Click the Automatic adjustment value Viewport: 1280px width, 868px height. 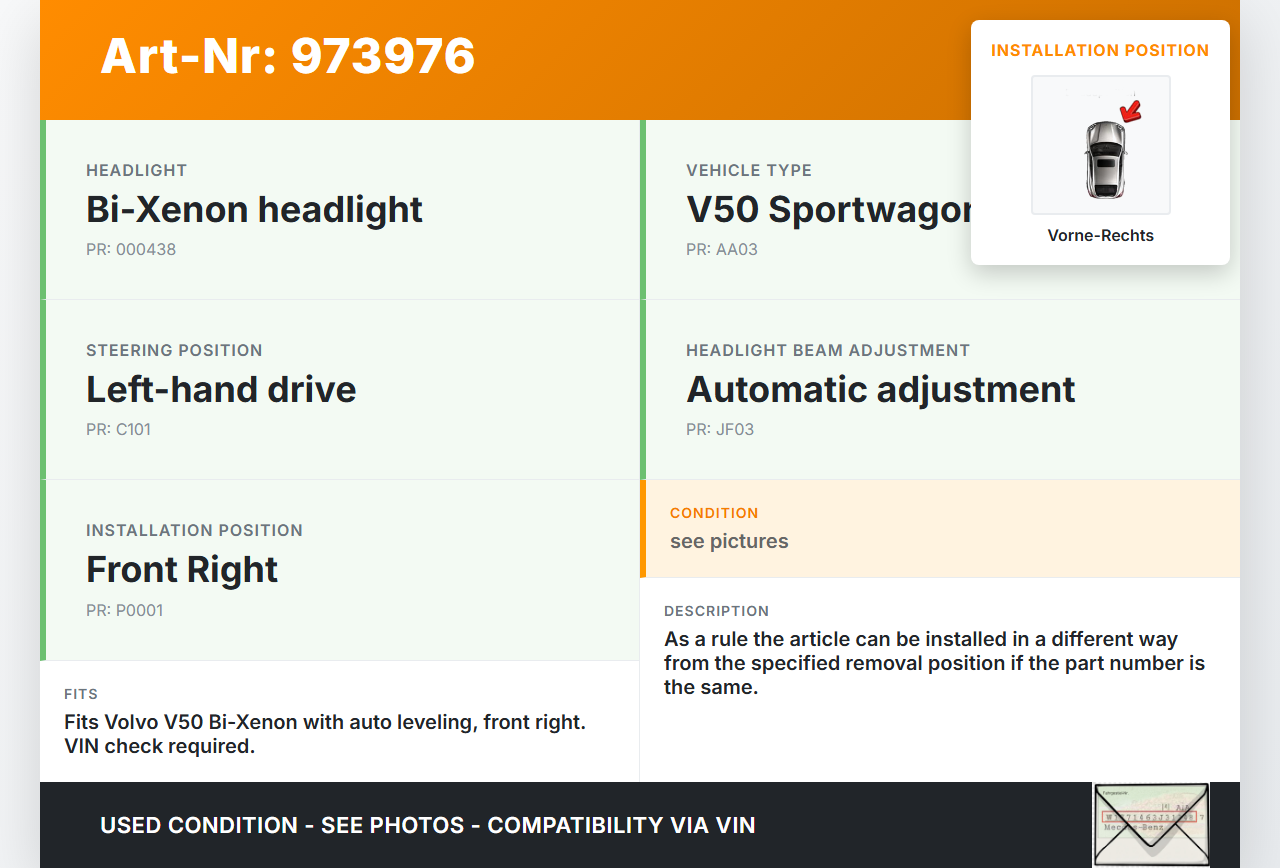coord(881,389)
